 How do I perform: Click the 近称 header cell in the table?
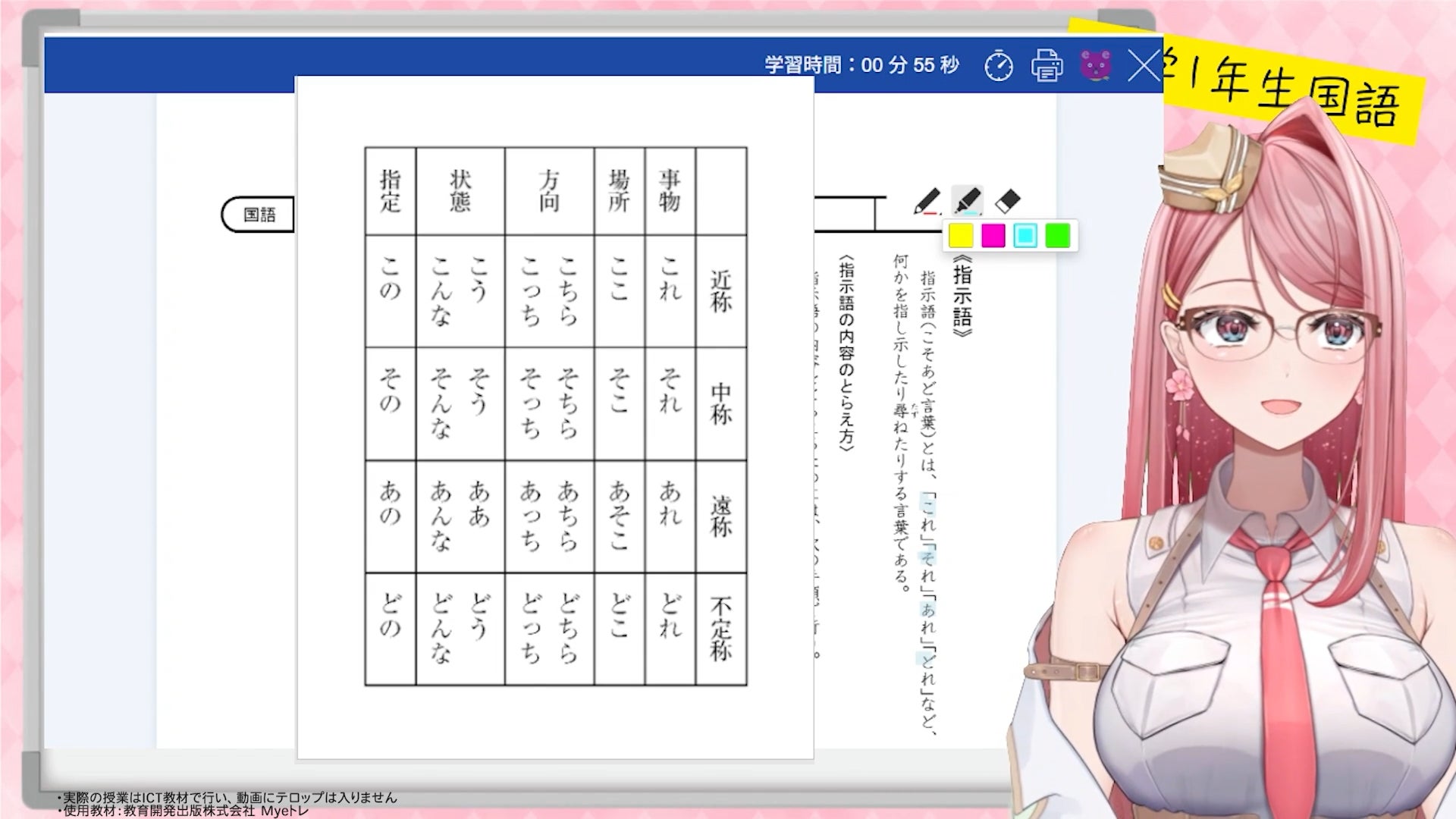pyautogui.click(x=720, y=291)
